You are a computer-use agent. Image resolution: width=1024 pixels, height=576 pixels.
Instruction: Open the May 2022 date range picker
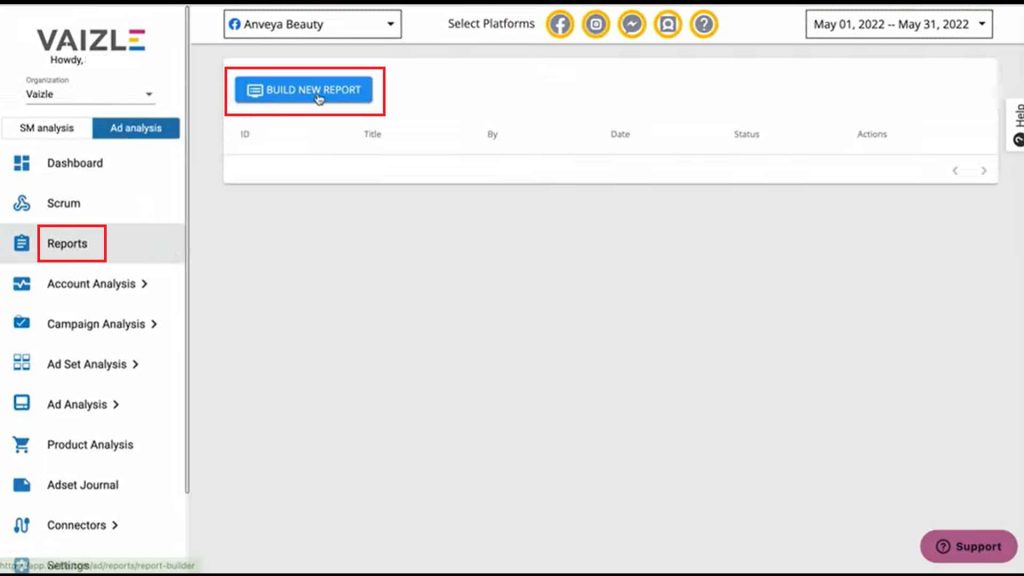(899, 24)
